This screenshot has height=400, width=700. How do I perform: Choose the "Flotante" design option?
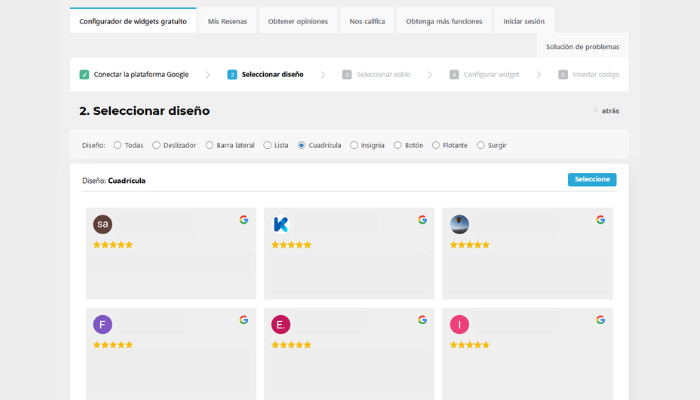click(436, 145)
